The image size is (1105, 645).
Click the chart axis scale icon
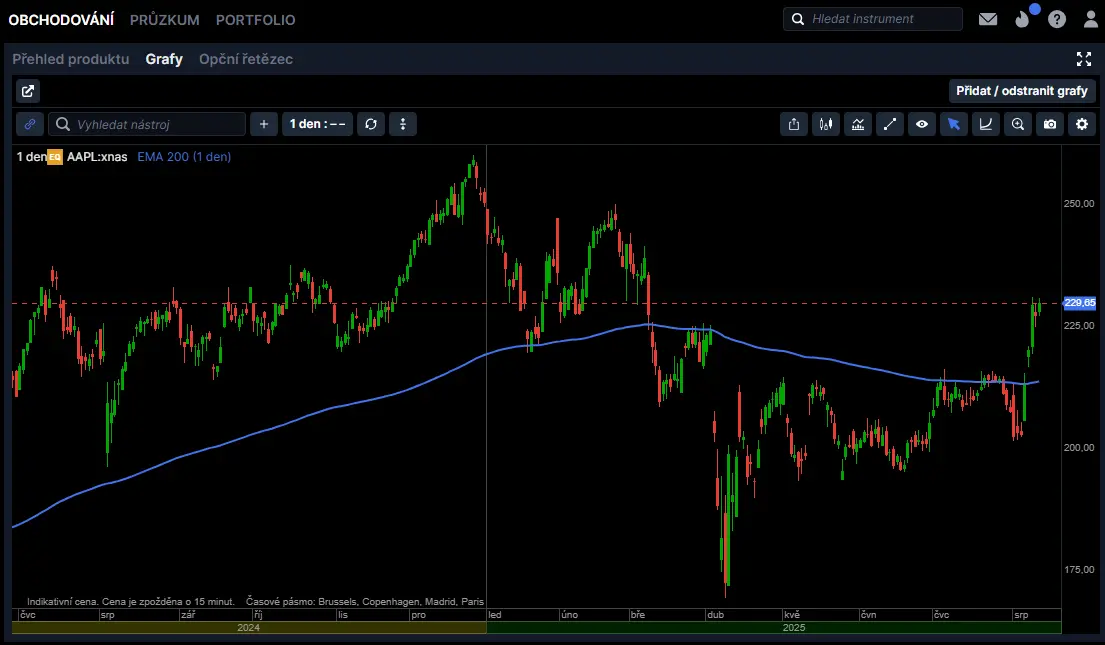click(x=986, y=124)
